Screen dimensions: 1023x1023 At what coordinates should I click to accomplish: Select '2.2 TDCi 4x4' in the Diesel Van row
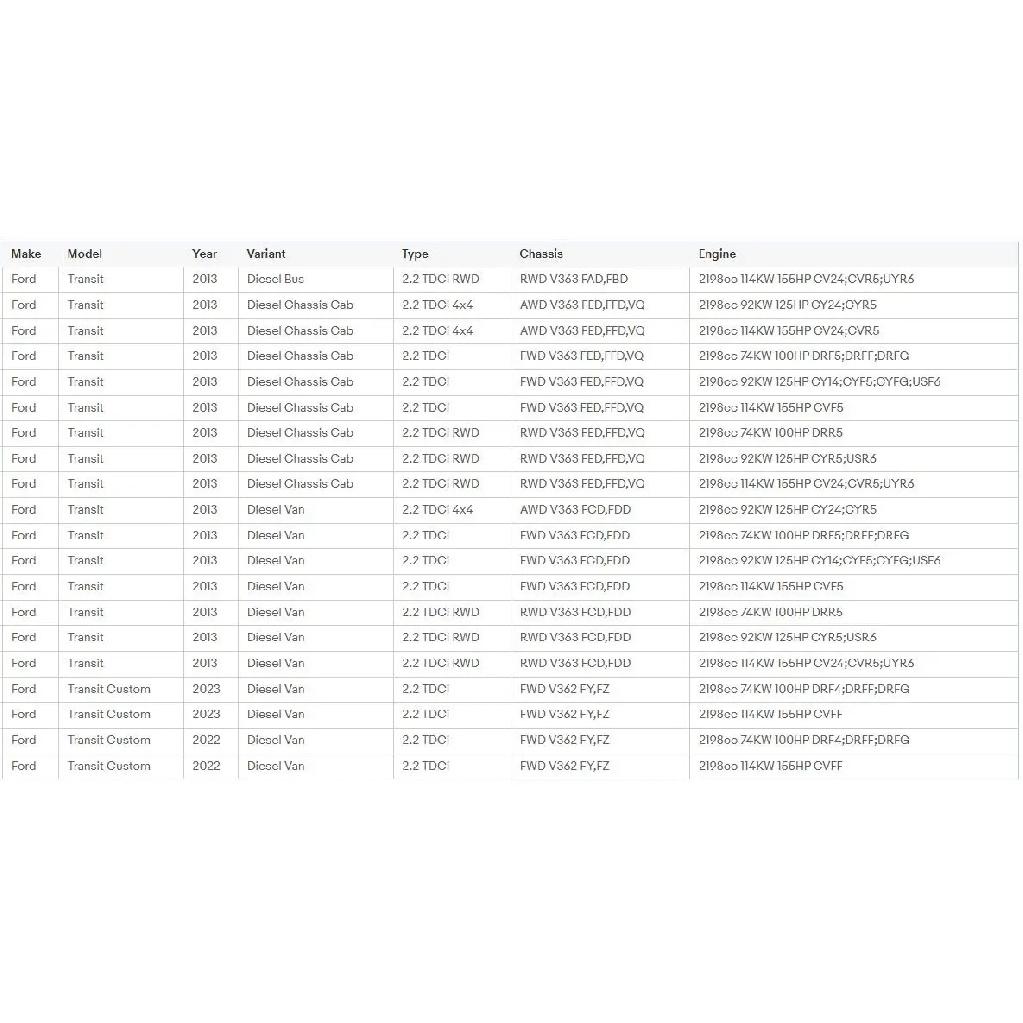click(437, 510)
